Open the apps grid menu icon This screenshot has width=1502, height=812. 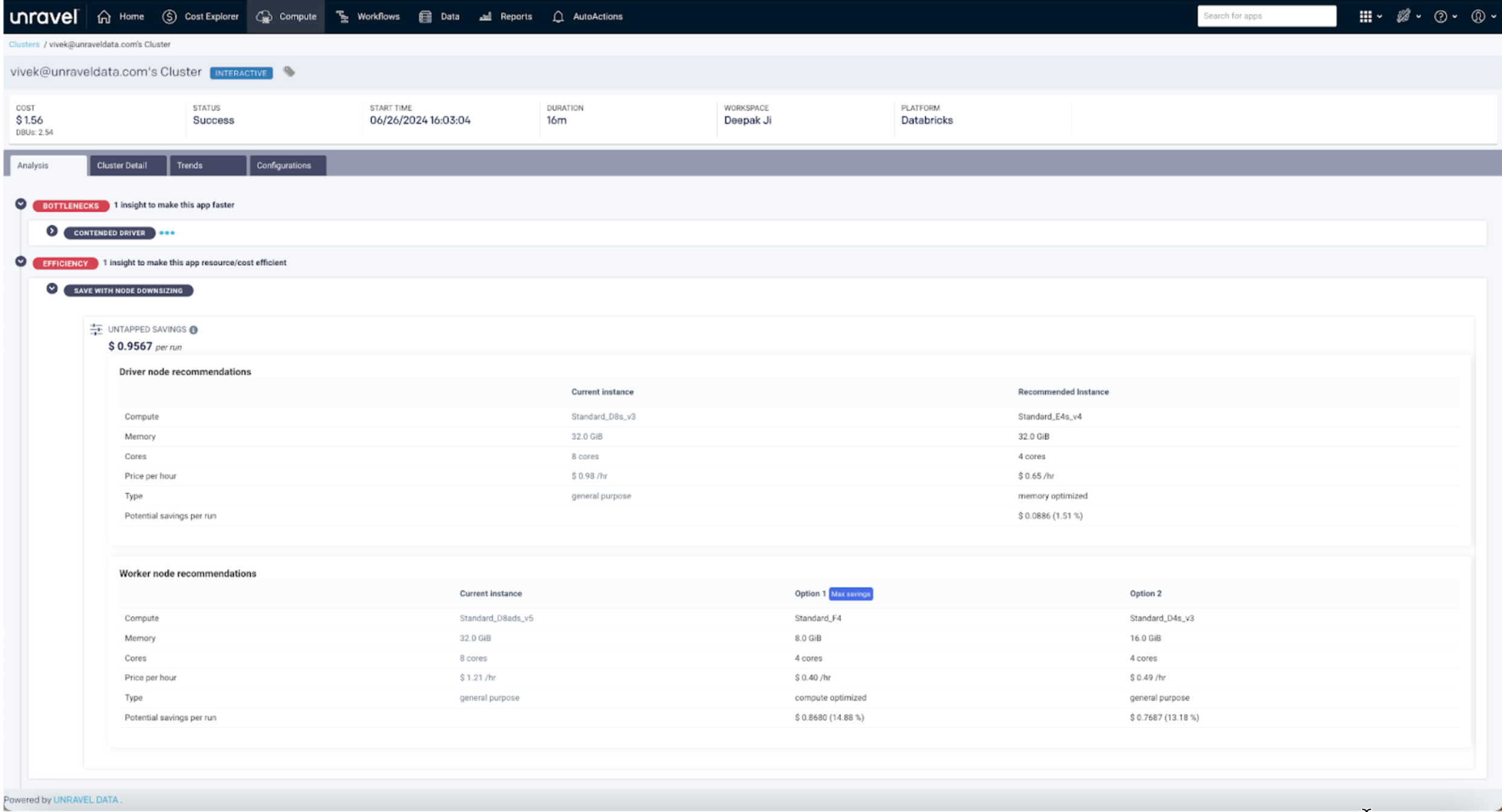click(1365, 16)
